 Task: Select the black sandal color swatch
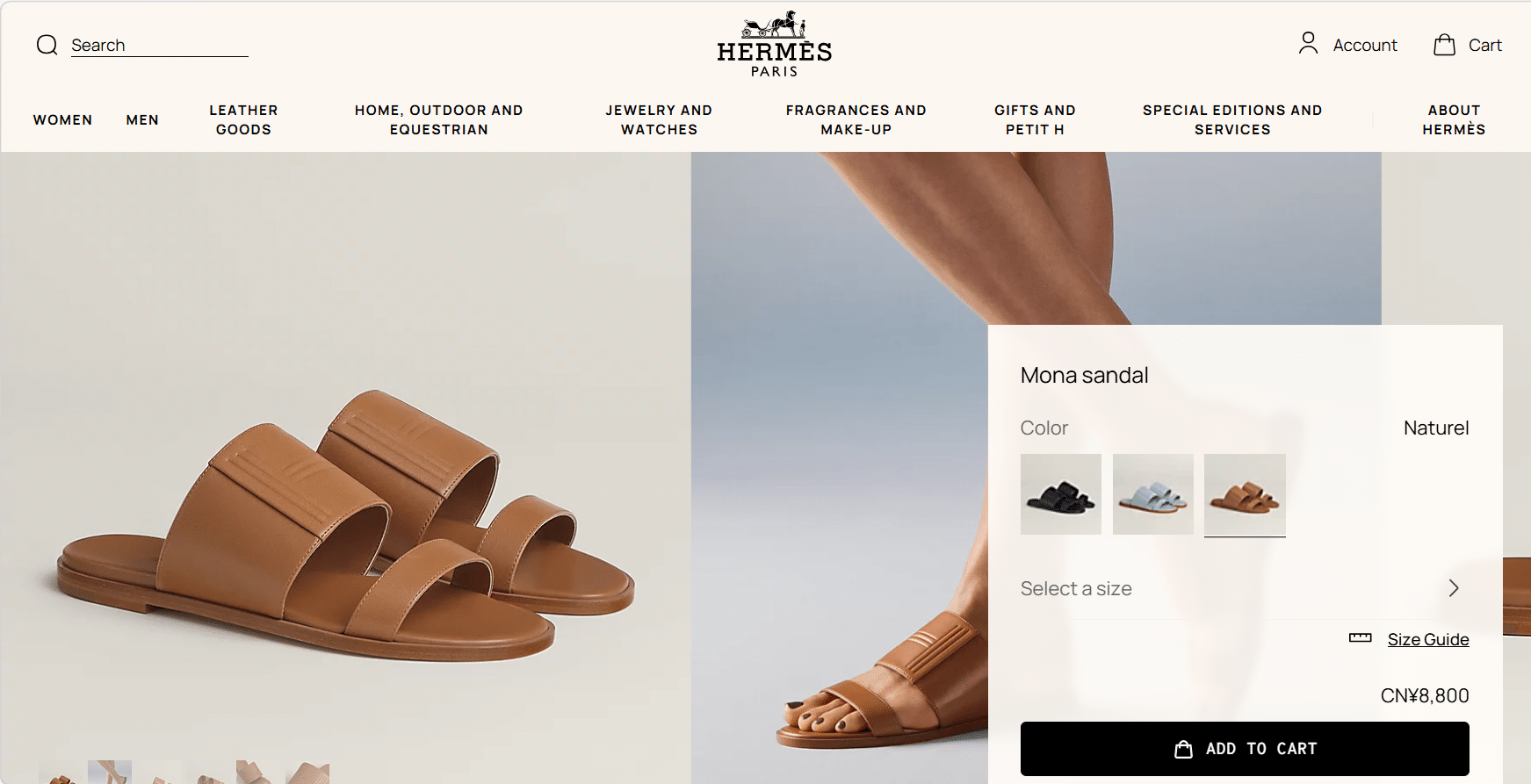(1061, 494)
